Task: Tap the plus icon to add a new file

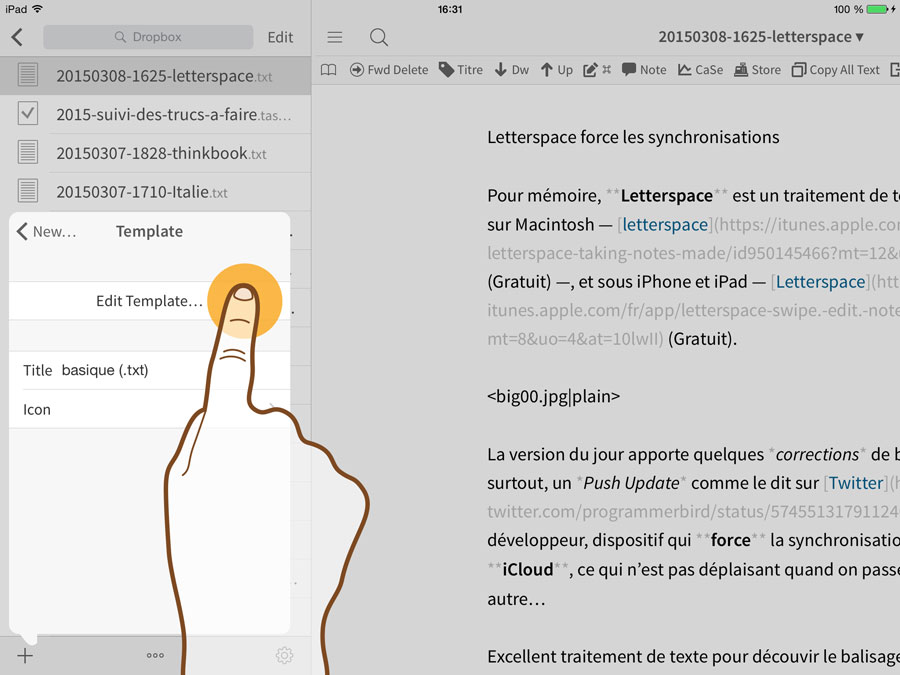Action: (x=25, y=655)
